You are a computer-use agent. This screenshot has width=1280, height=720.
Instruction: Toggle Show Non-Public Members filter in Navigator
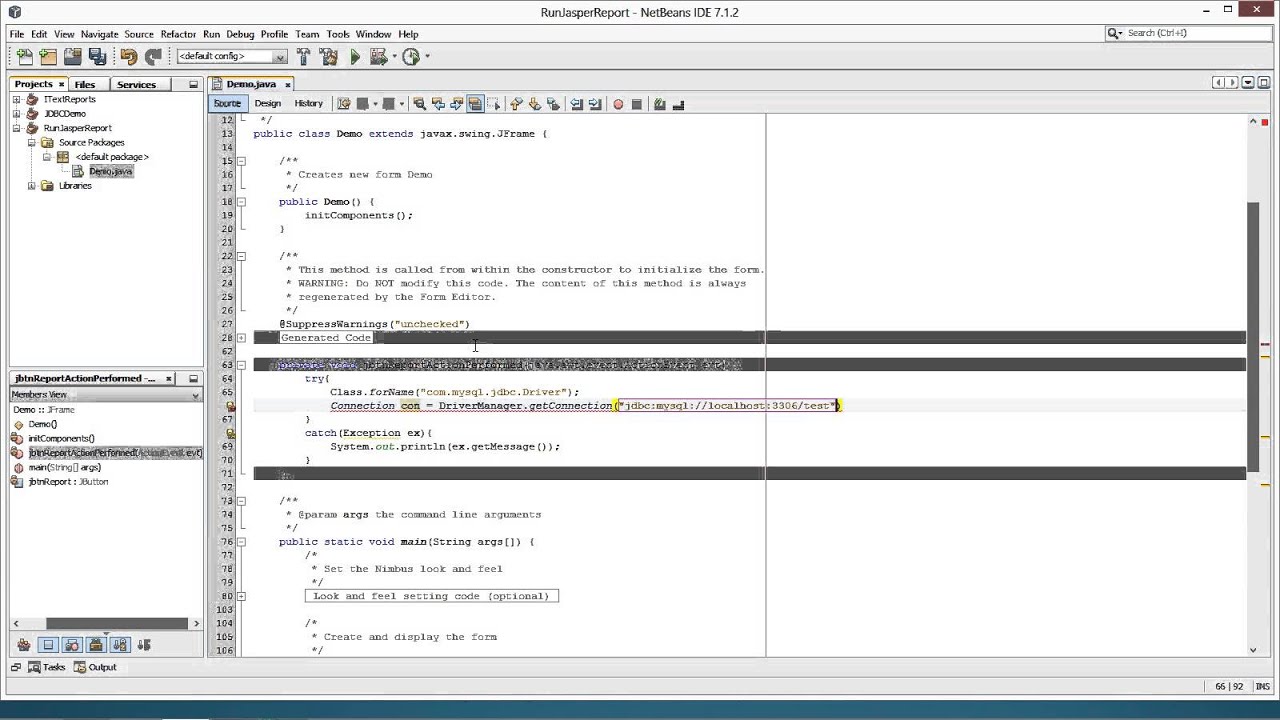(96, 645)
